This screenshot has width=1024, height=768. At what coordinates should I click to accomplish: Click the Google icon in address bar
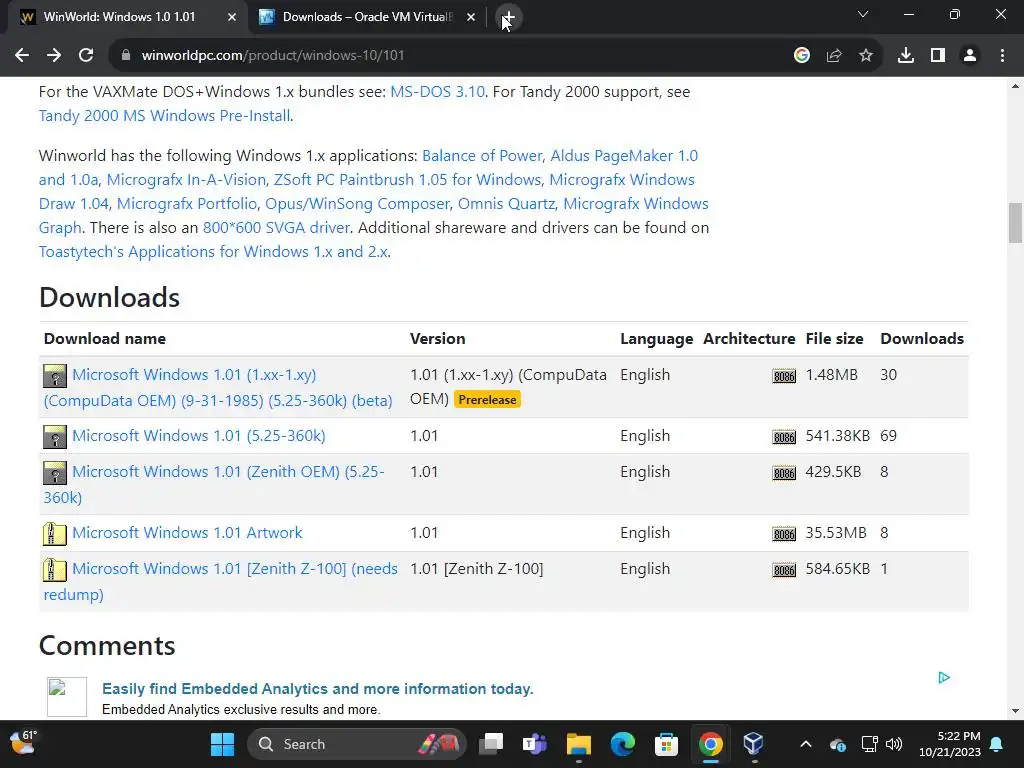[802, 56]
